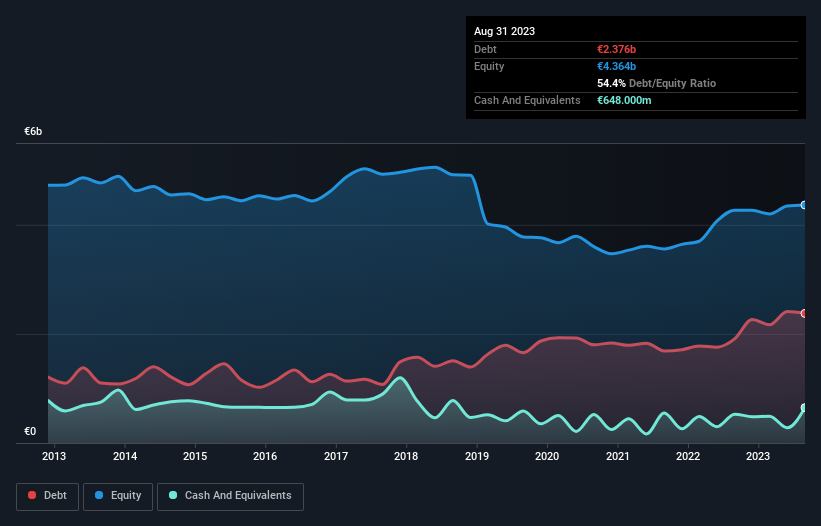
Task: Toggle Cash And Equivalents legend button
Action: click(x=230, y=496)
